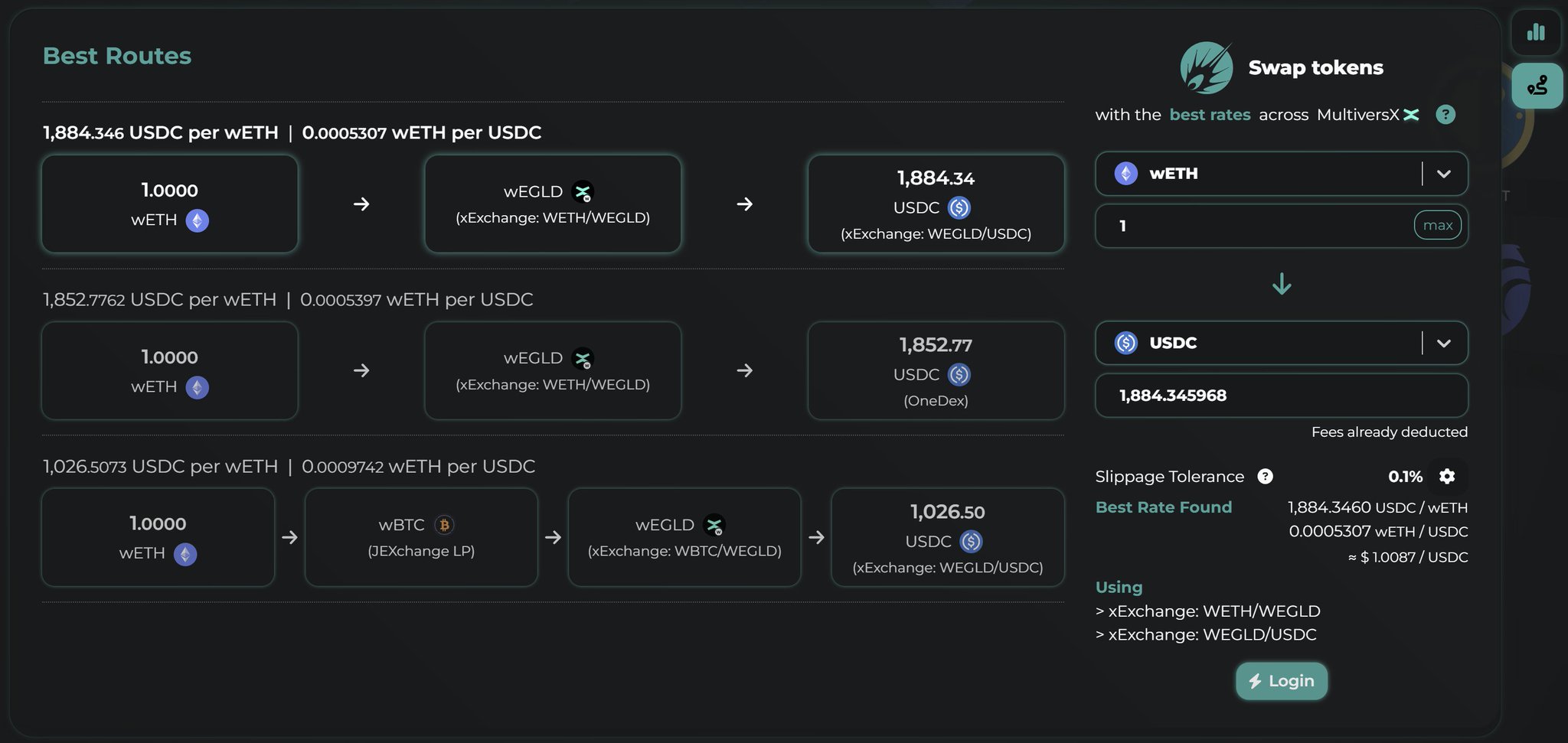Click the Best Routes heading

click(117, 56)
